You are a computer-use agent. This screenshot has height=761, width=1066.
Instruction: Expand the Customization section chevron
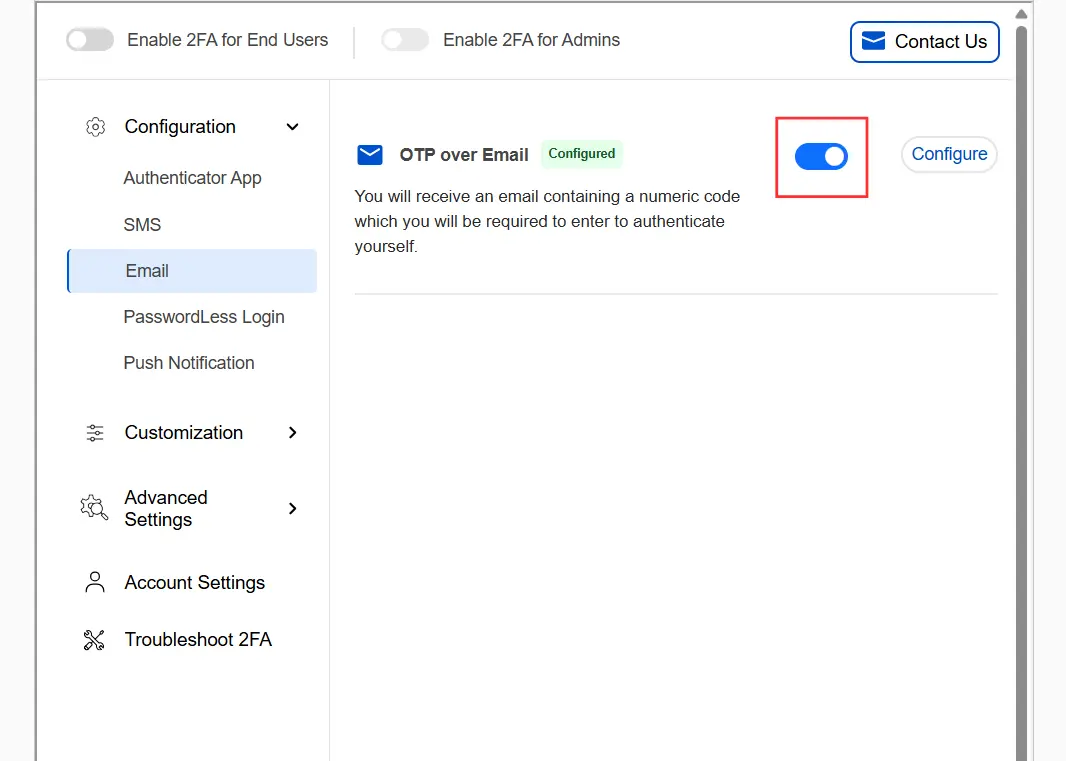[x=292, y=433]
